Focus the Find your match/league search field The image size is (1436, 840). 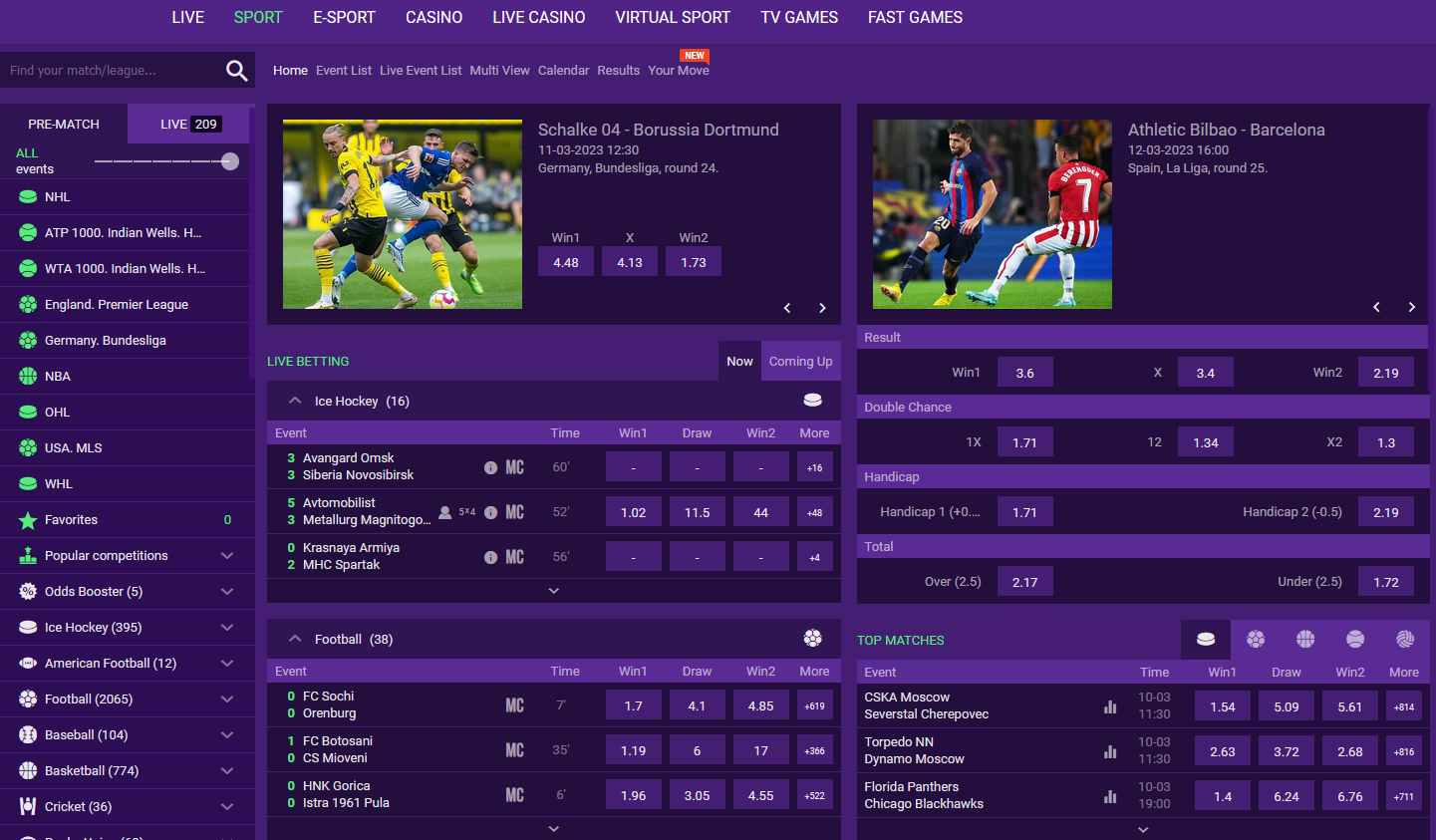click(110, 71)
